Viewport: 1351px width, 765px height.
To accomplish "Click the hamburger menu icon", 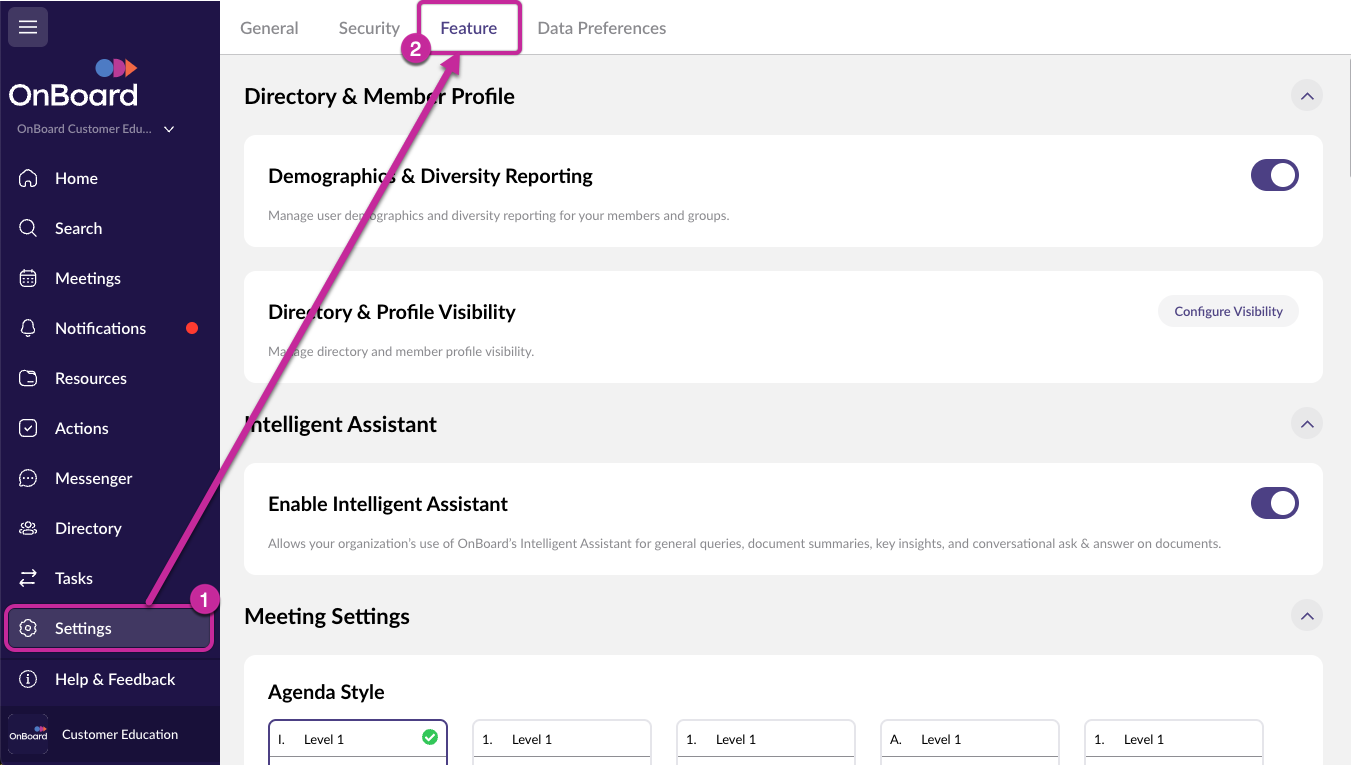I will click(28, 27).
